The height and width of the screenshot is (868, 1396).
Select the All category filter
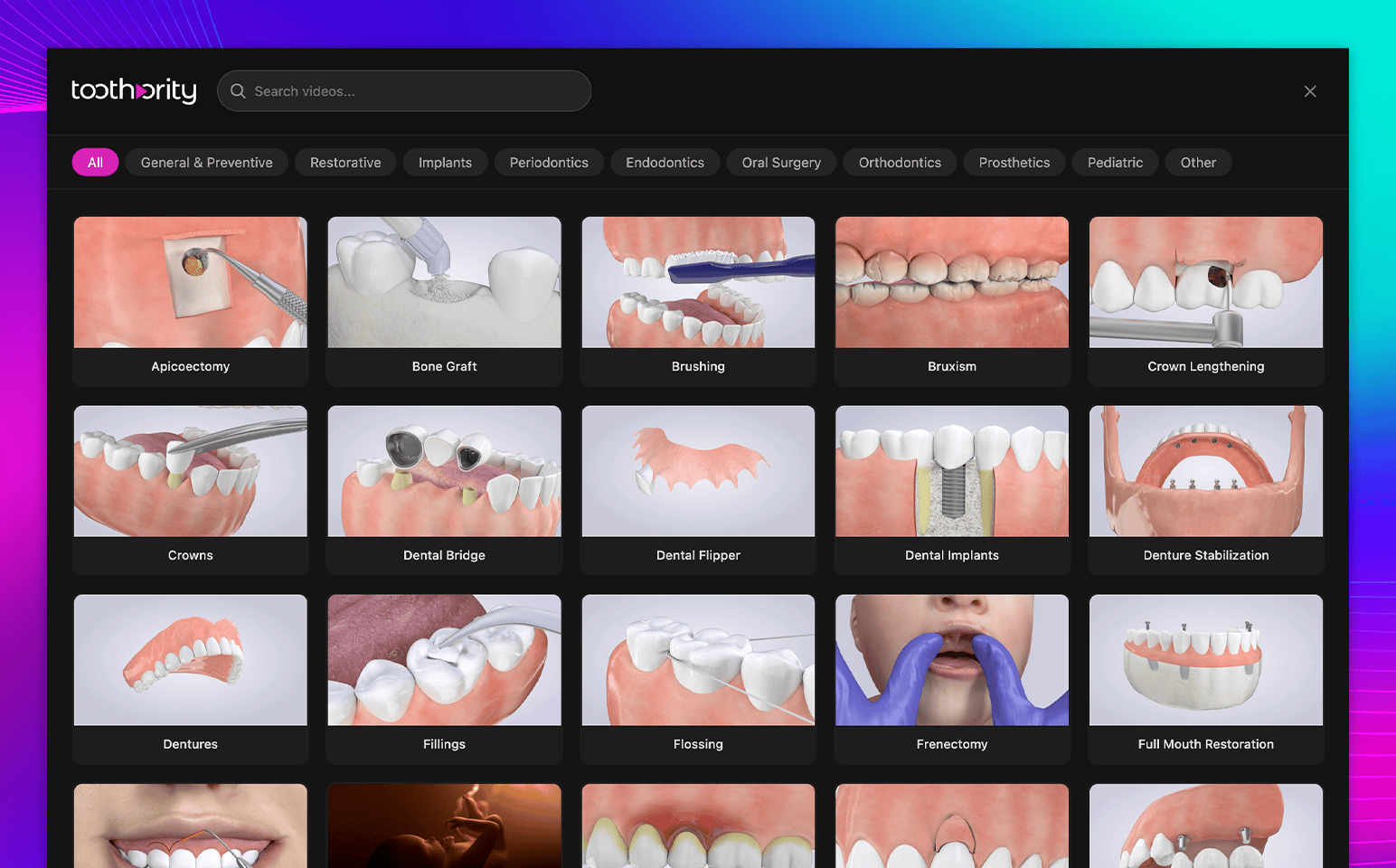click(x=95, y=163)
